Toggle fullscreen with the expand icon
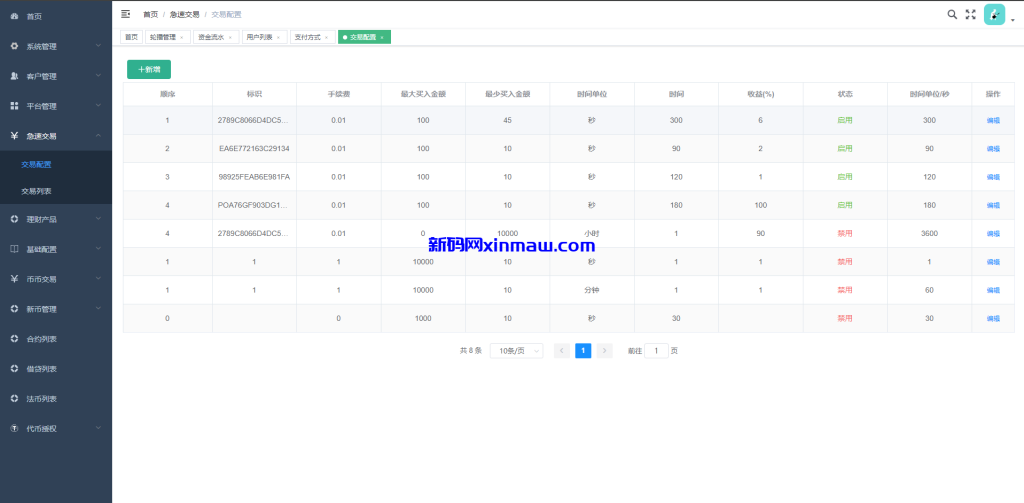This screenshot has height=503, width=1024. tap(970, 14)
